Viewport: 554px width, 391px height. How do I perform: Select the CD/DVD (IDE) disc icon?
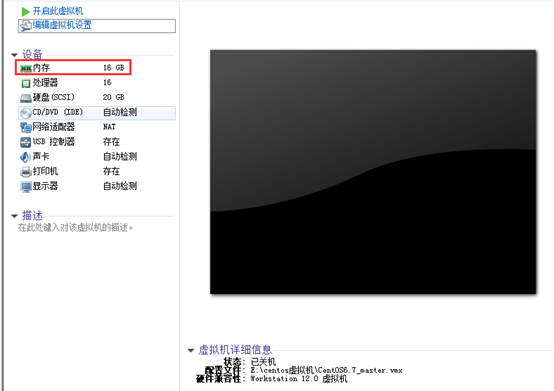[26, 113]
